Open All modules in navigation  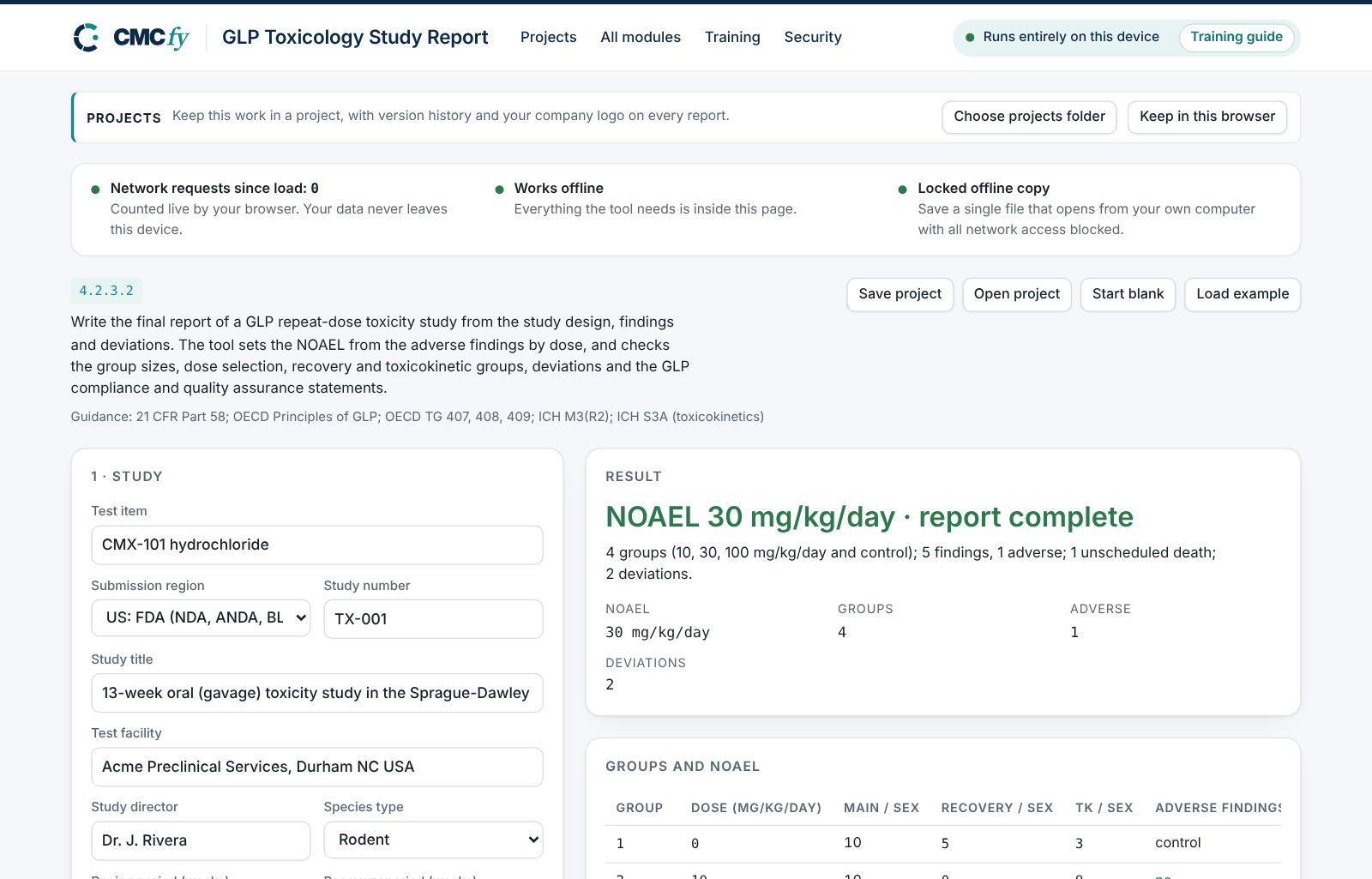point(641,37)
